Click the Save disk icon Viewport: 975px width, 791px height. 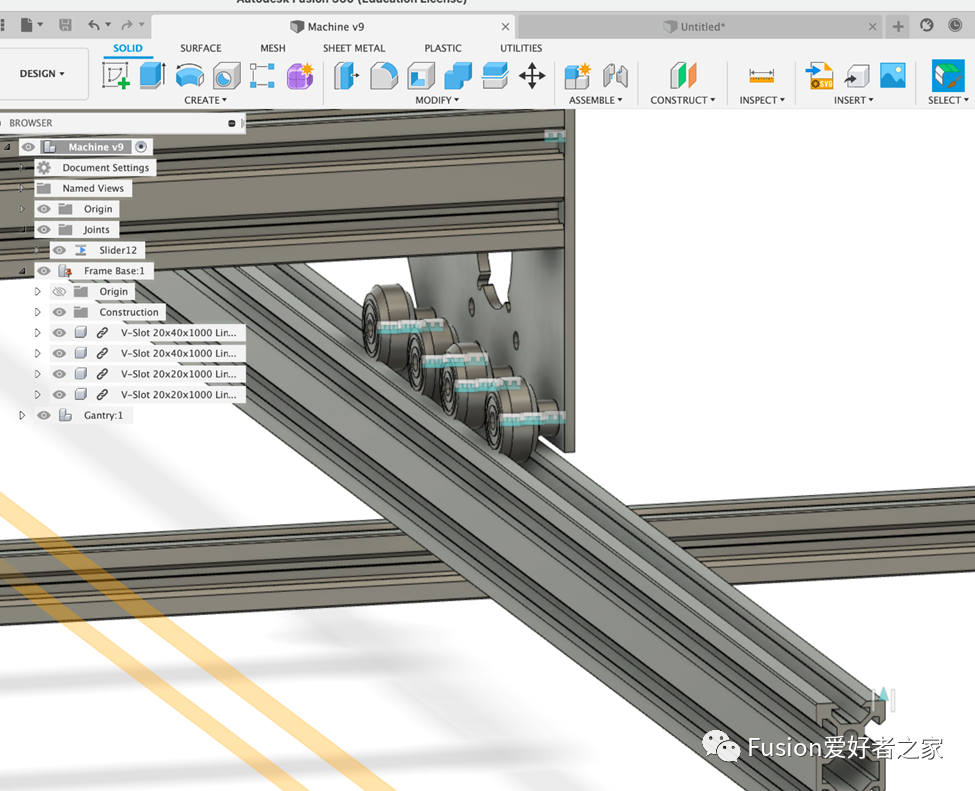click(x=65, y=25)
